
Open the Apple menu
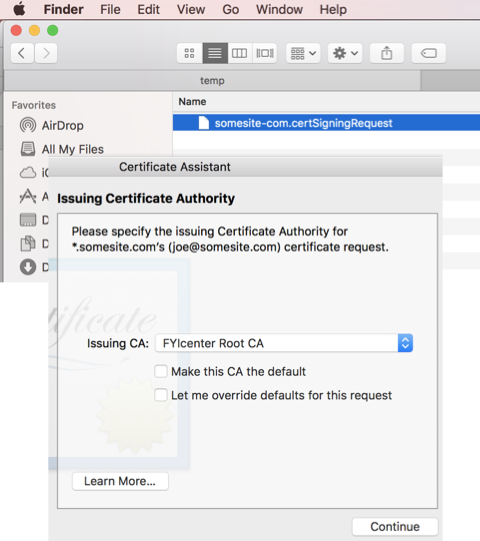[x=19, y=9]
